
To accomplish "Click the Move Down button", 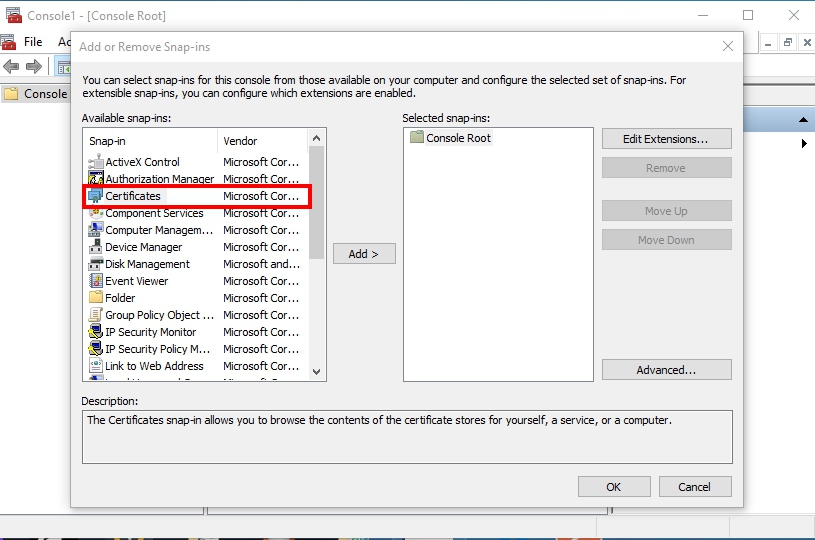I will pos(666,240).
